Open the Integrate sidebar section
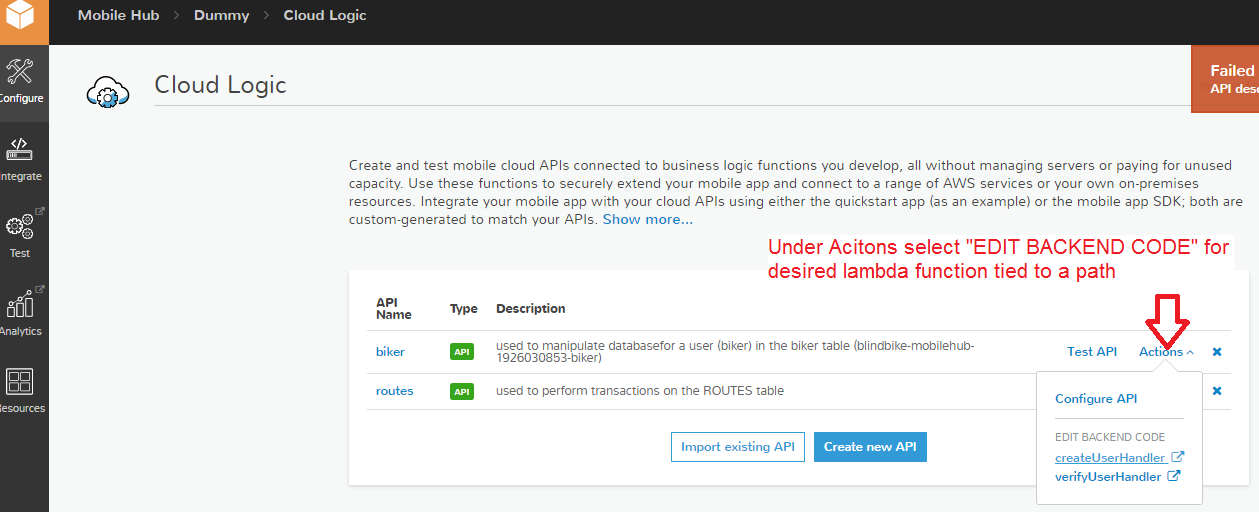 pos(21,160)
